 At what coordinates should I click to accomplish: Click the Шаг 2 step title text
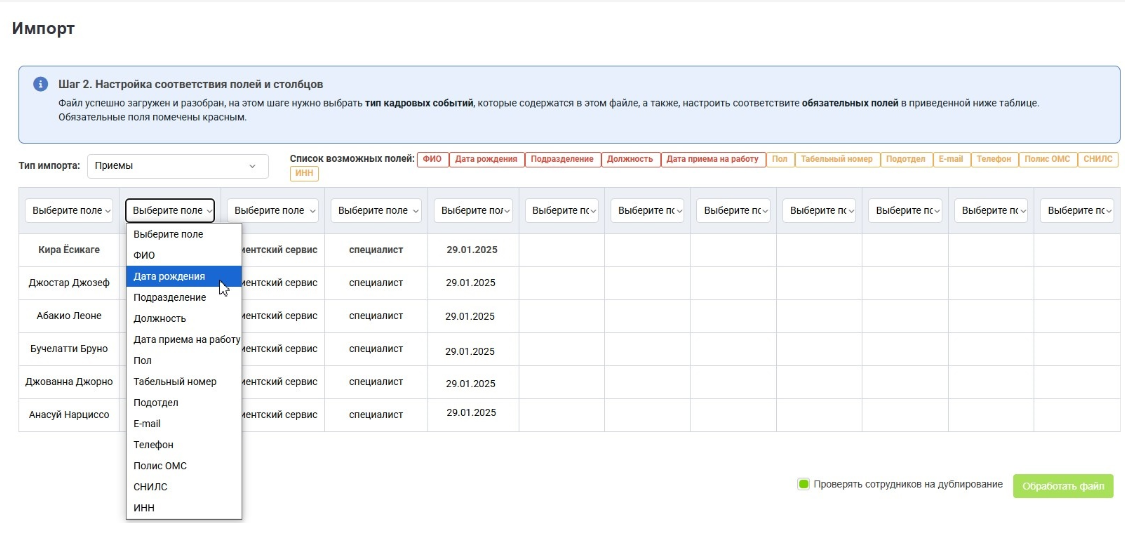(191, 84)
